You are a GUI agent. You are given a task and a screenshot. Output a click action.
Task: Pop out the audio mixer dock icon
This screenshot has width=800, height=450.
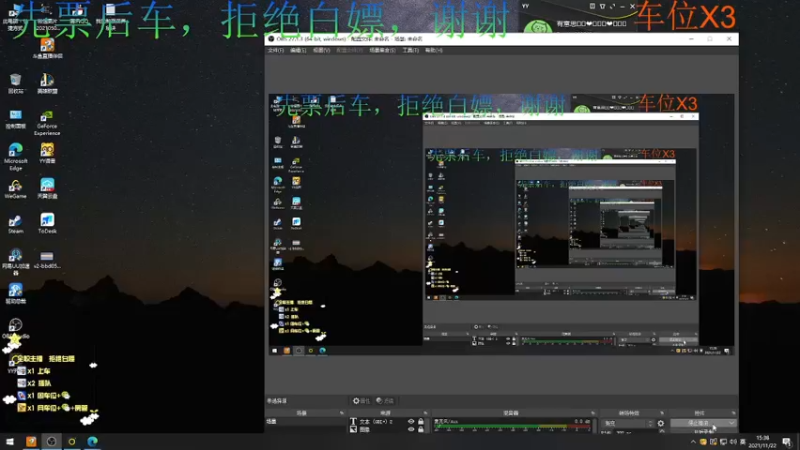coord(593,413)
